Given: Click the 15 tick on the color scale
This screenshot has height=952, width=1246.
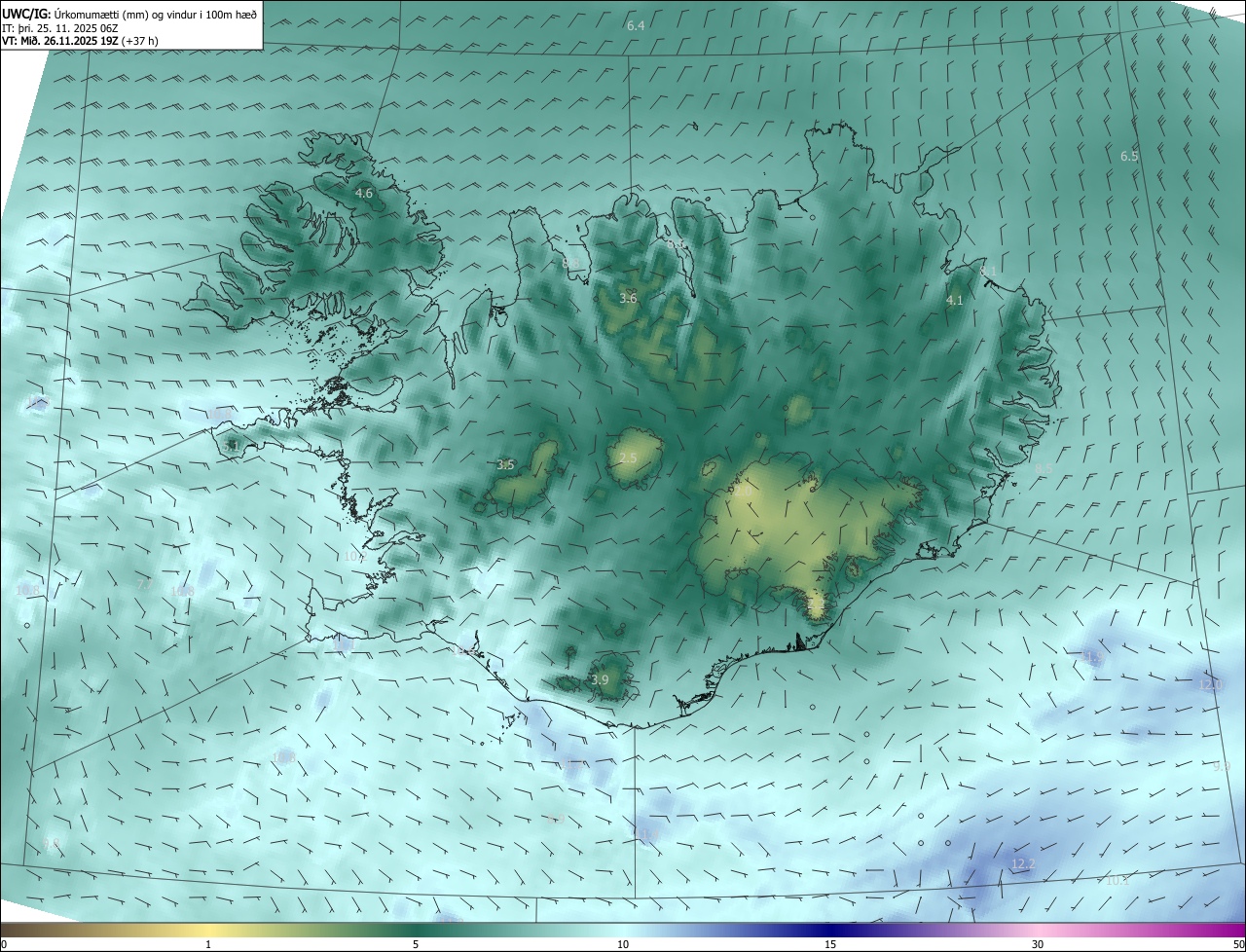Looking at the screenshot, I should pos(830,944).
